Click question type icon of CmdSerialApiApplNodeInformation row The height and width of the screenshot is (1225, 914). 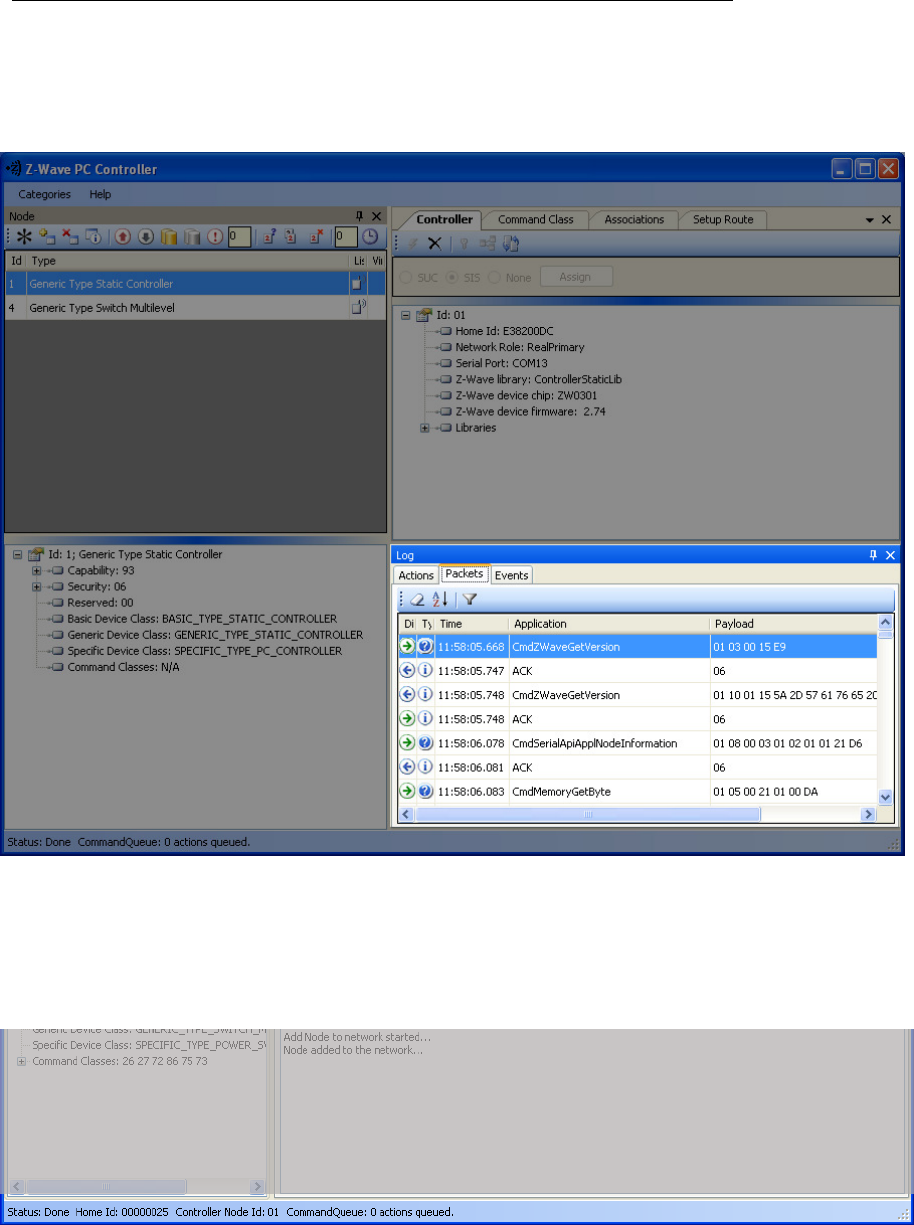coord(425,743)
